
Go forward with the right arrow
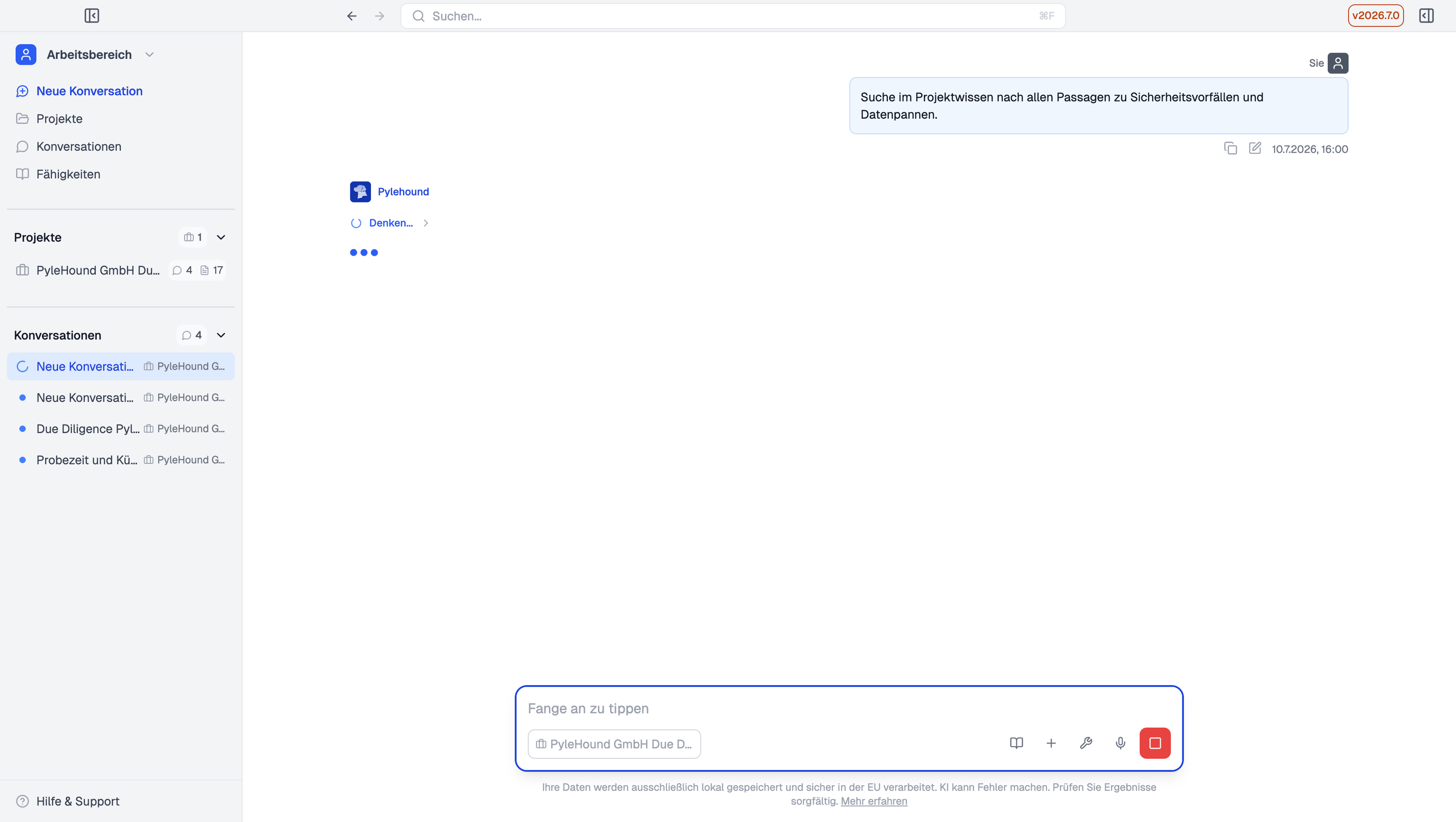[x=379, y=16]
